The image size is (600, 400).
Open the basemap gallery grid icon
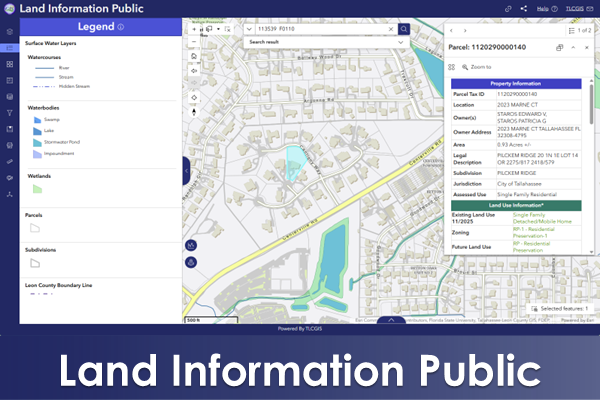point(10,64)
